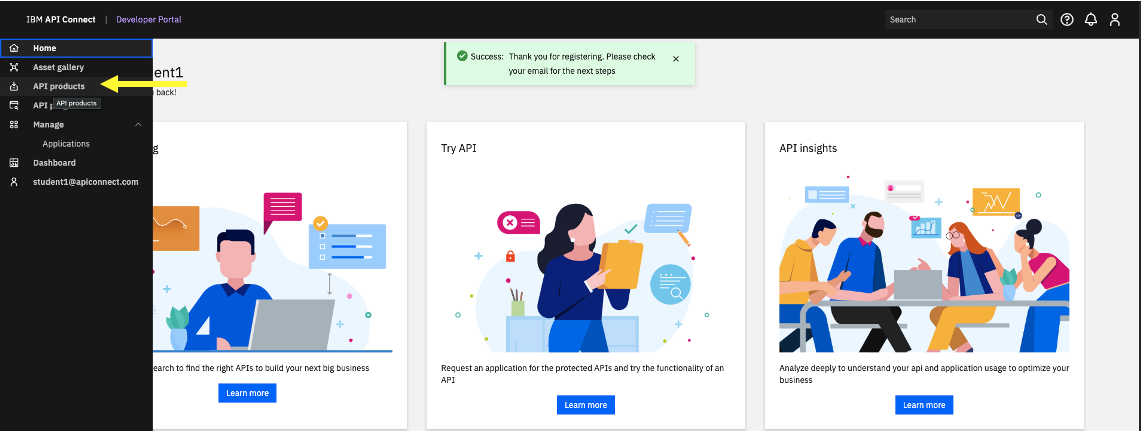Open the API products menu item
The width and height of the screenshot is (1141, 431).
[x=58, y=87]
